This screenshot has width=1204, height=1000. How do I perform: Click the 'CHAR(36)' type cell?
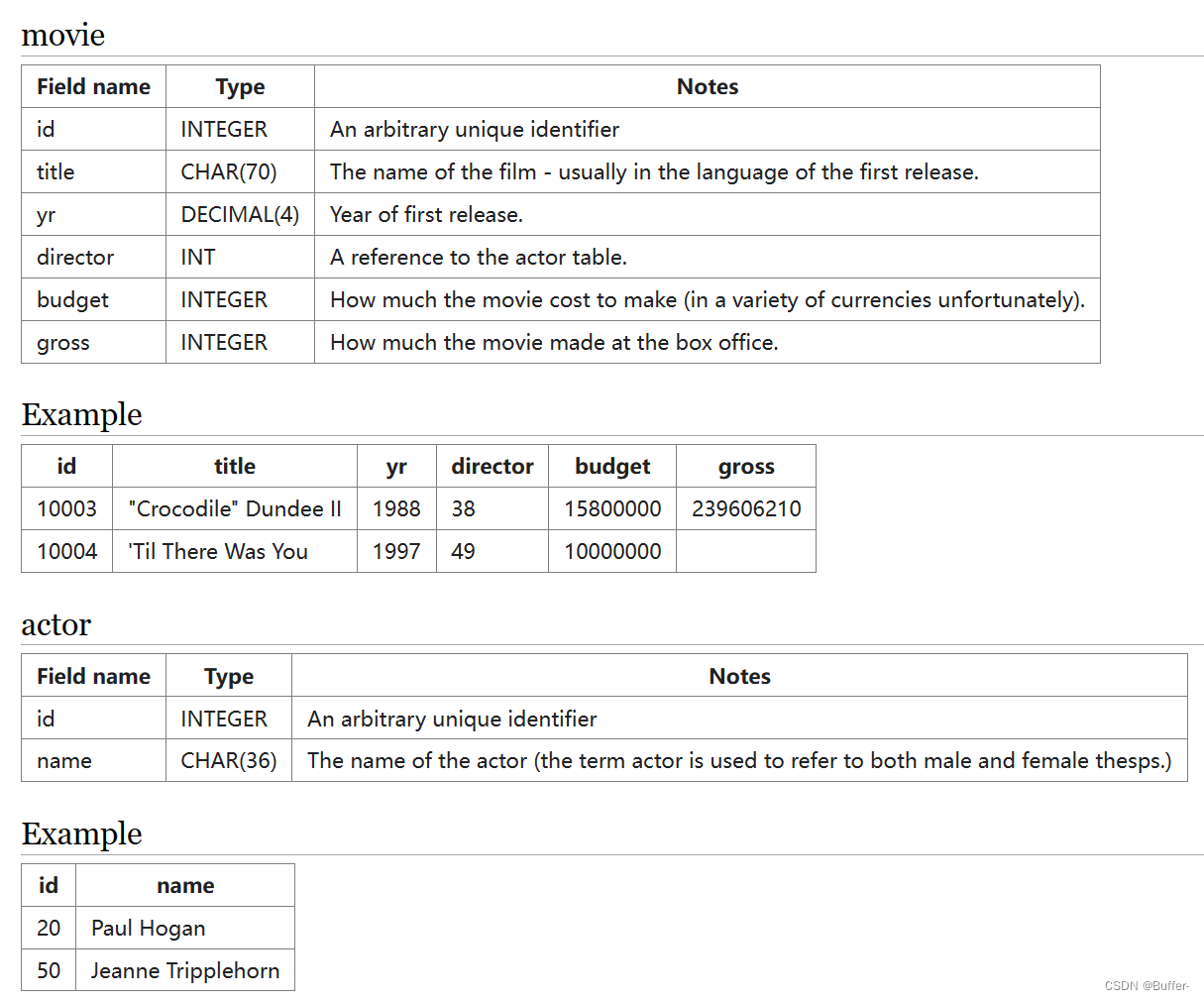[229, 760]
